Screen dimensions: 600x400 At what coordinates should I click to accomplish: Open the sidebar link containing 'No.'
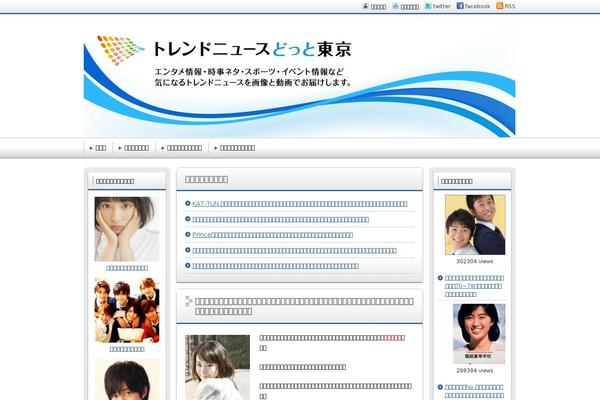pos(474,392)
